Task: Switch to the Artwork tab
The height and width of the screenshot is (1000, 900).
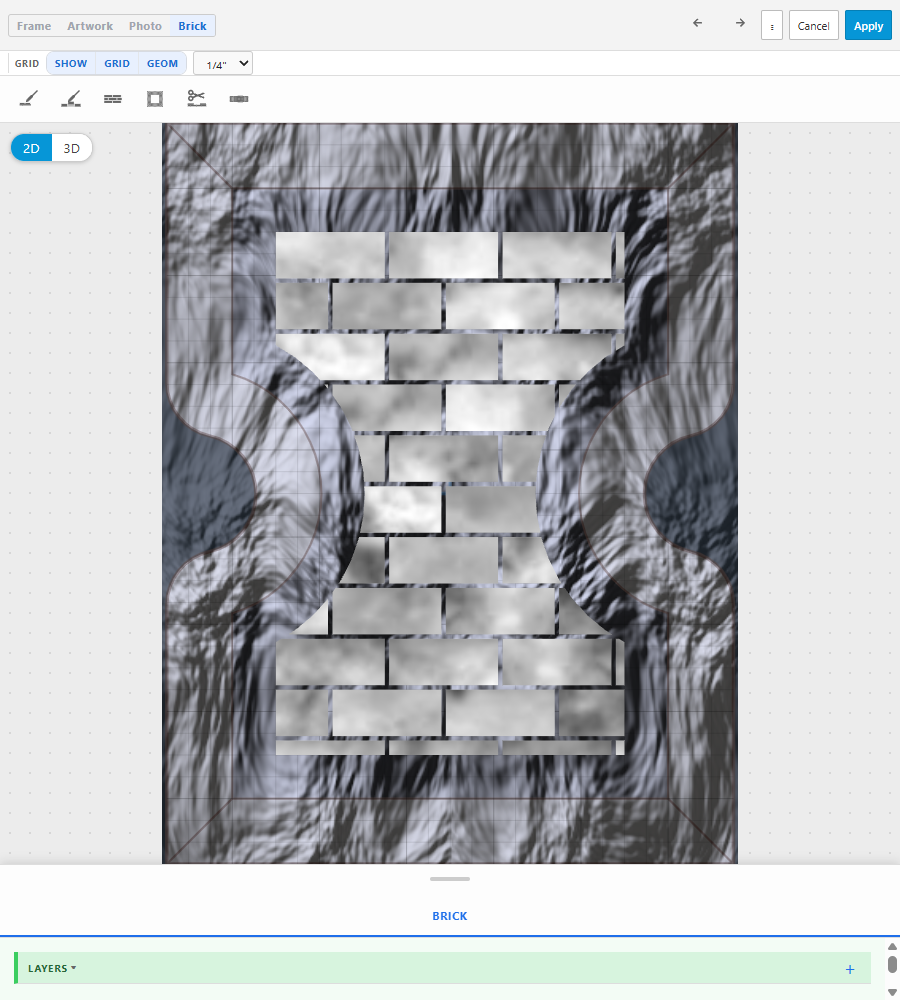Action: pyautogui.click(x=90, y=26)
